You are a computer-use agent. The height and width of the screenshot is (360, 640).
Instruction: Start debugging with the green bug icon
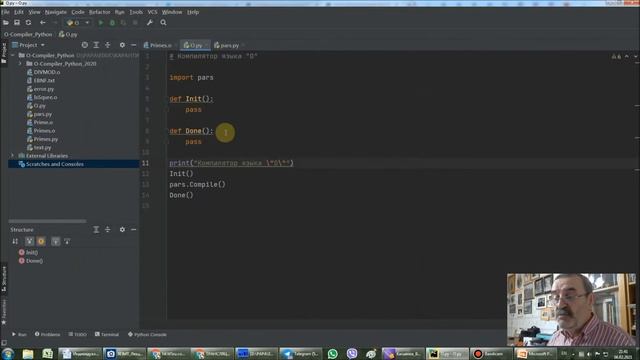pyautogui.click(x=112, y=22)
